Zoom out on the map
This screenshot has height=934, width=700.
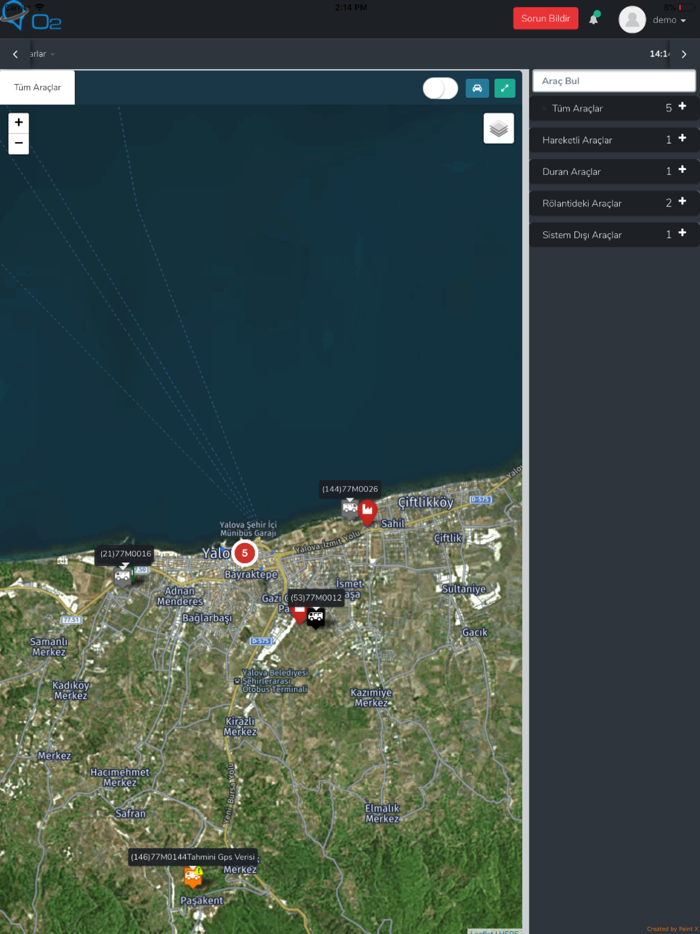18,144
